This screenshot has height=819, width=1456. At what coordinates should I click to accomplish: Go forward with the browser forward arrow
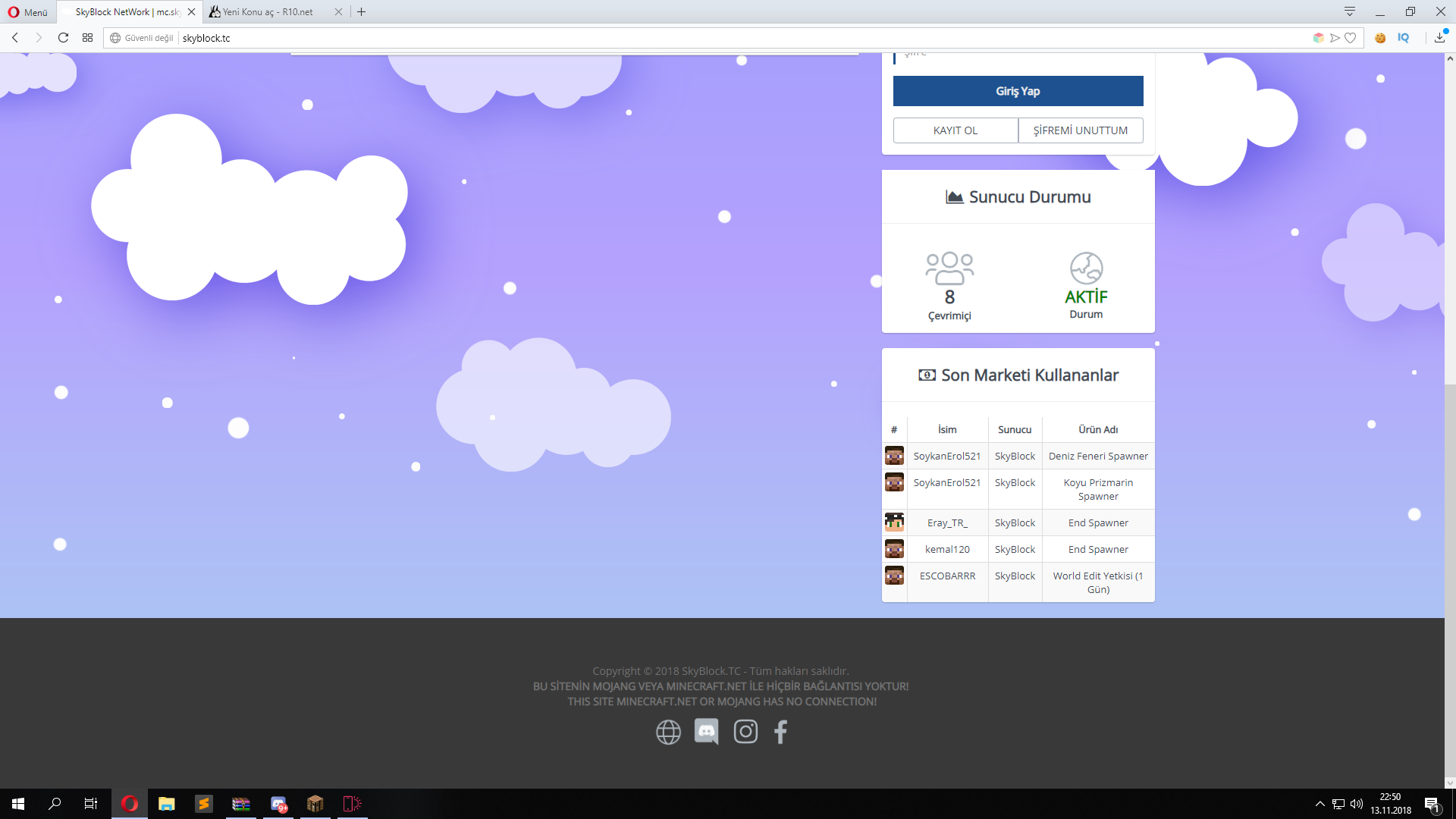pos(39,38)
